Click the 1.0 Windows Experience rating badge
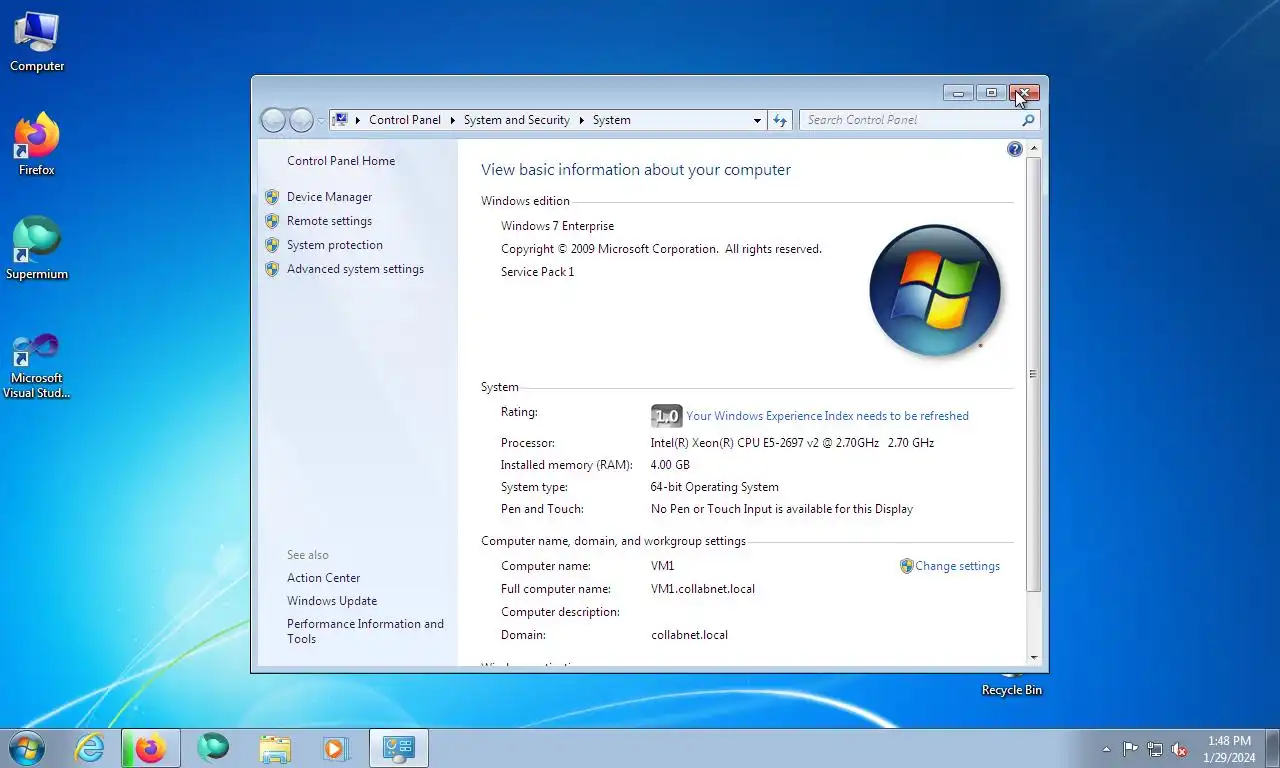Screen dimensions: 1280x768 pyautogui.click(x=666, y=416)
